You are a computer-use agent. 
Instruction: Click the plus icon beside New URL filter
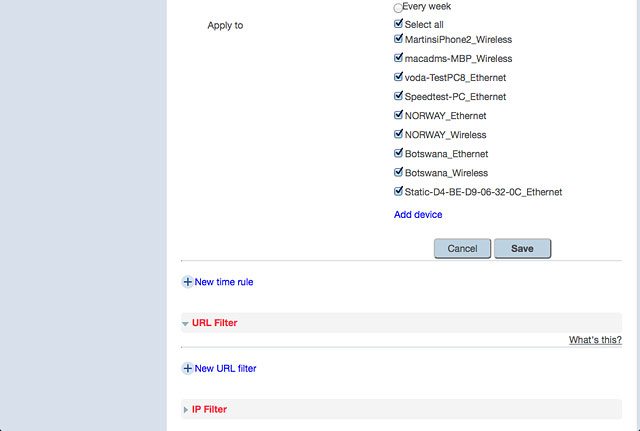187,369
